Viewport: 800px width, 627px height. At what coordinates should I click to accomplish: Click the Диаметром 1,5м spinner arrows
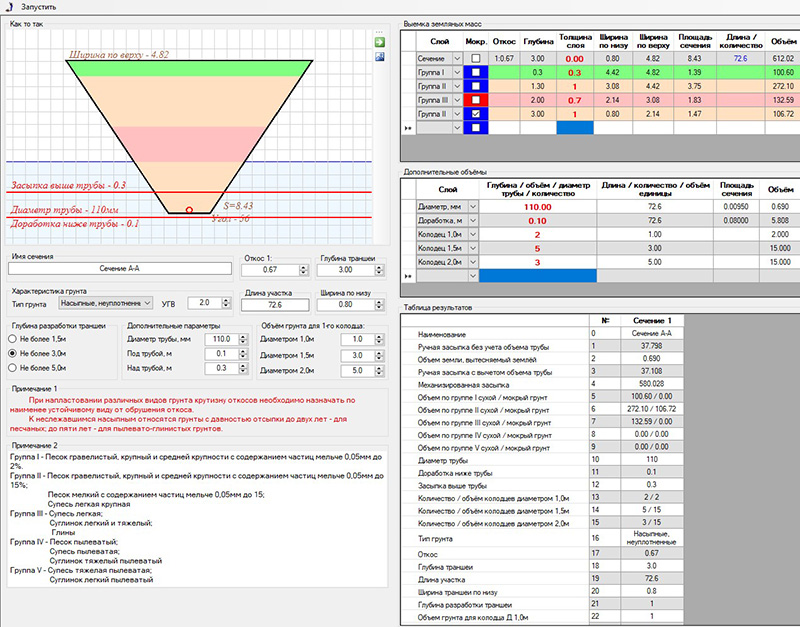tap(379, 355)
